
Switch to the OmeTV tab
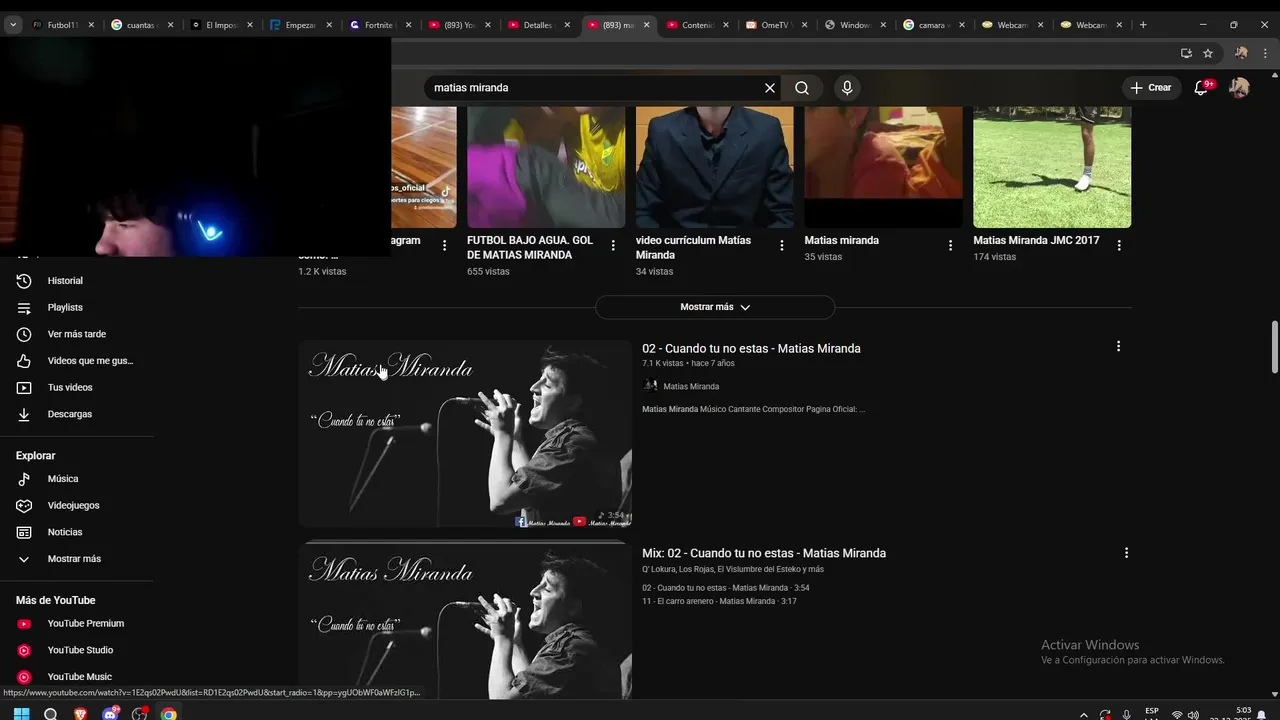tap(775, 25)
